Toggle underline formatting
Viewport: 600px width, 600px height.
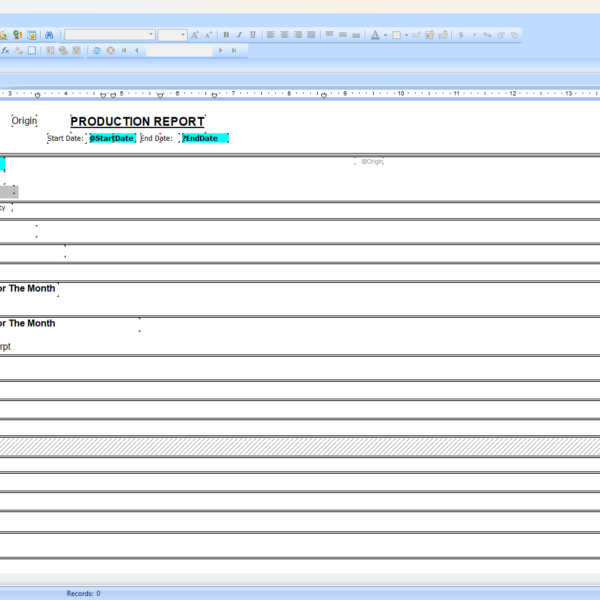pos(253,35)
